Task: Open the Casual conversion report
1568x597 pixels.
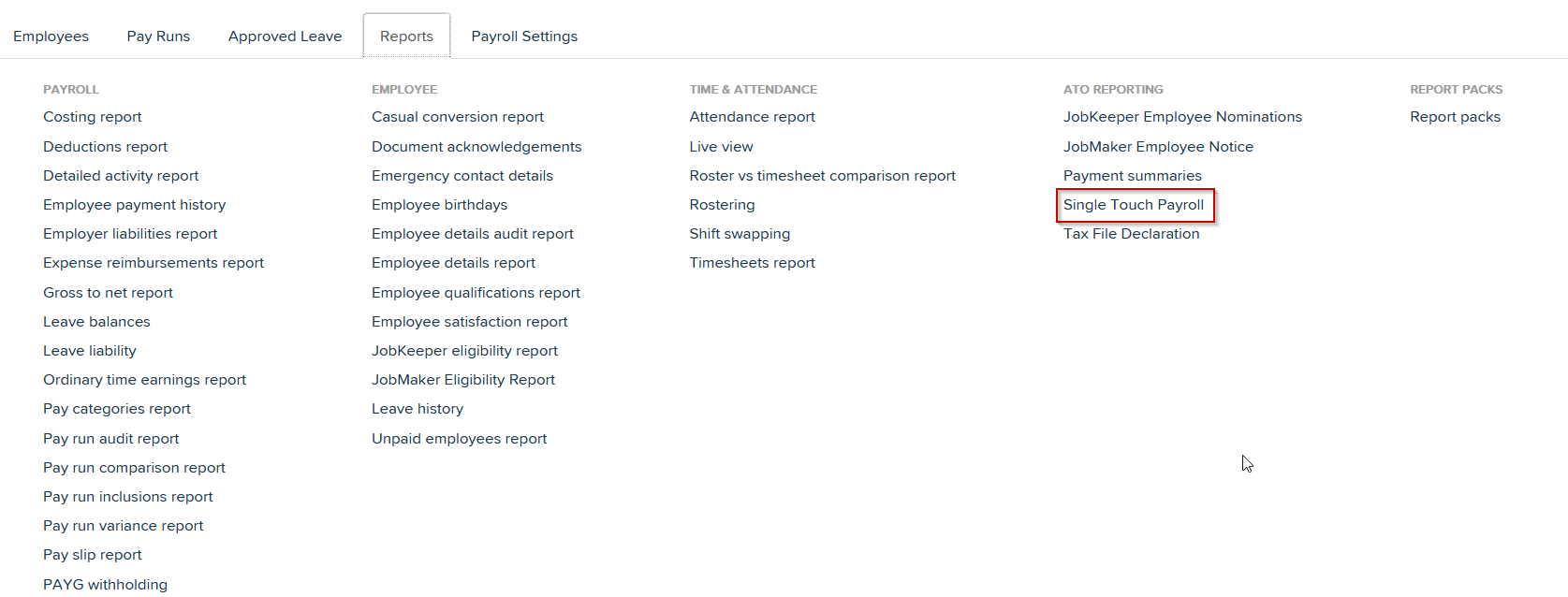Action: pyautogui.click(x=457, y=116)
